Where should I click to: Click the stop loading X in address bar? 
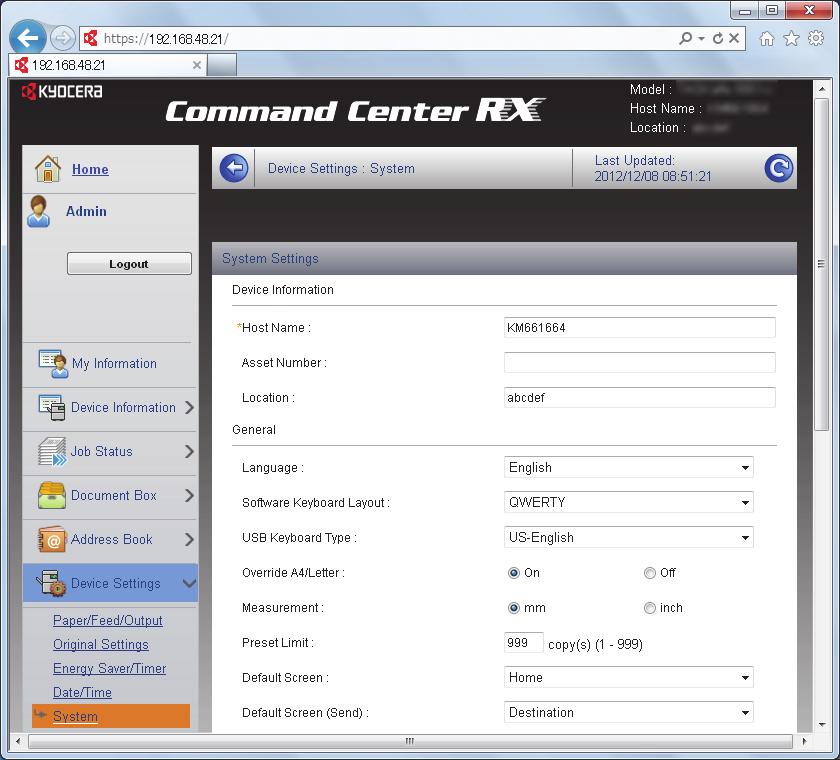[x=734, y=38]
